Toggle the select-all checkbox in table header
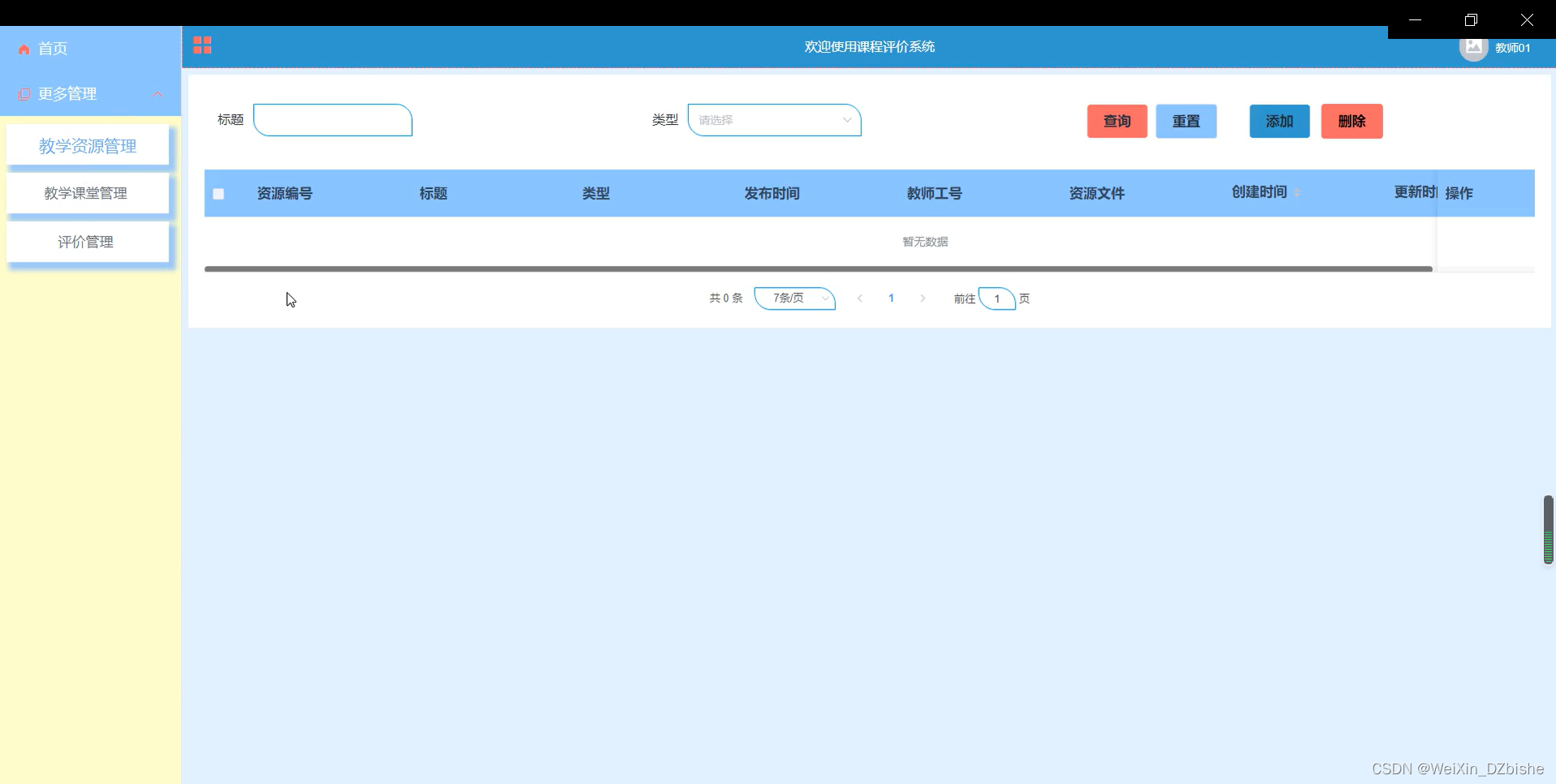This screenshot has width=1556, height=784. (218, 194)
